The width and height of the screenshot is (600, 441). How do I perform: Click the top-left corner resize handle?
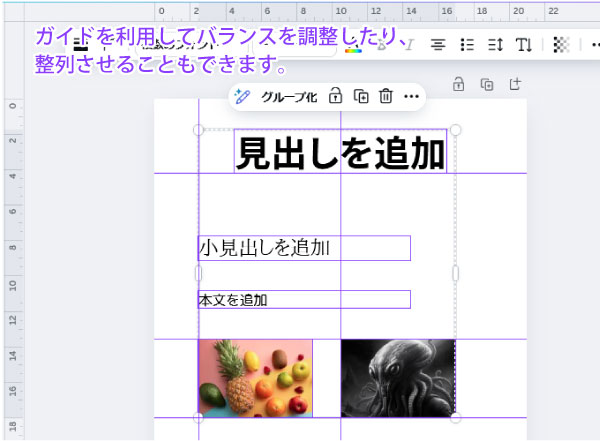198,130
